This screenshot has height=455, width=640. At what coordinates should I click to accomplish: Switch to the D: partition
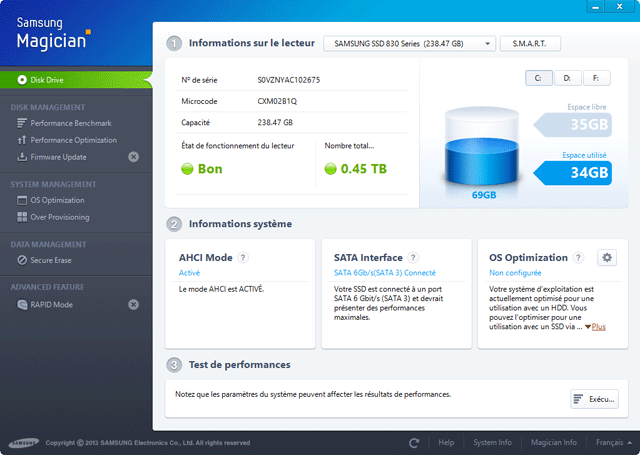[x=566, y=78]
